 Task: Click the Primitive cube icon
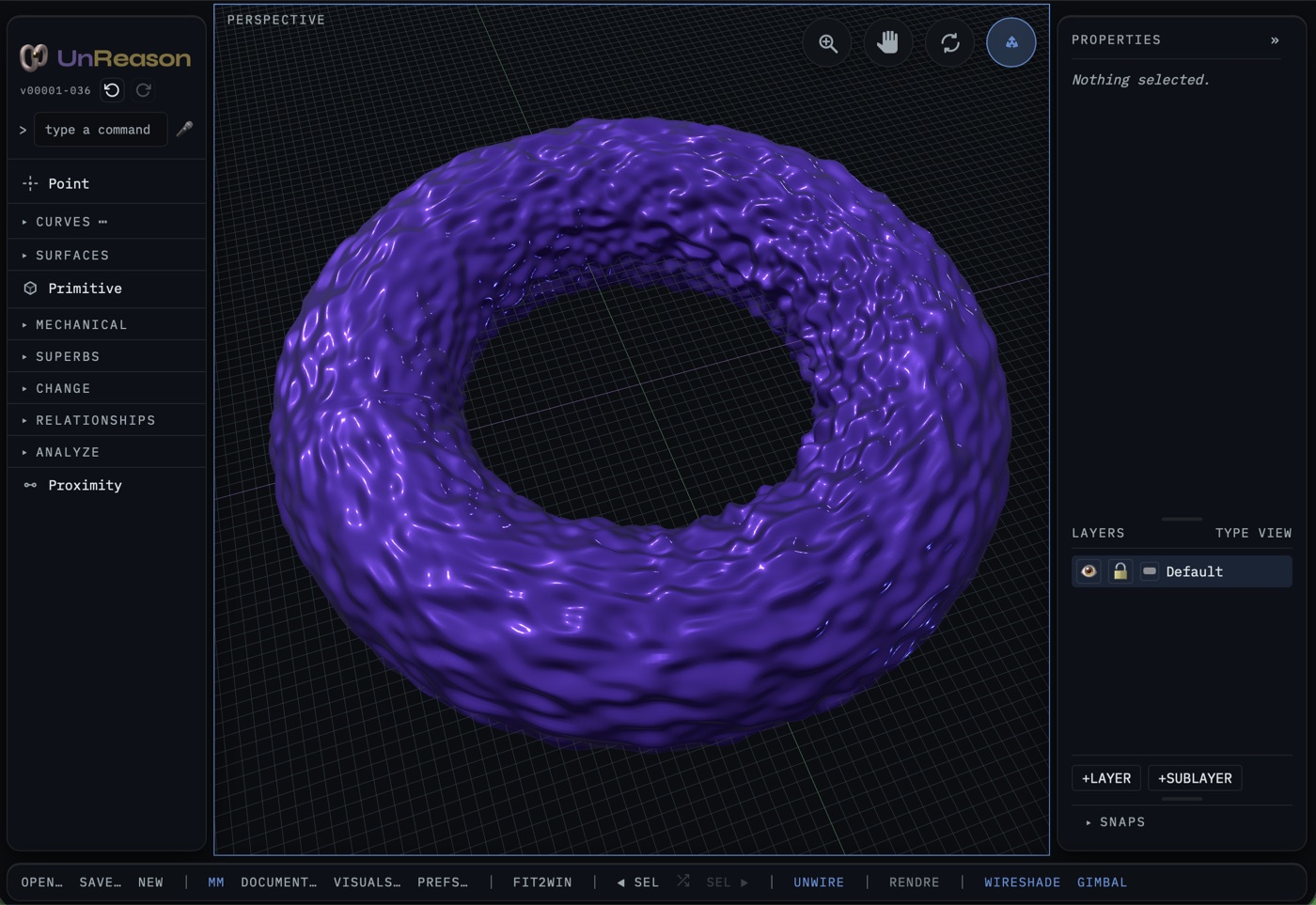tap(30, 289)
